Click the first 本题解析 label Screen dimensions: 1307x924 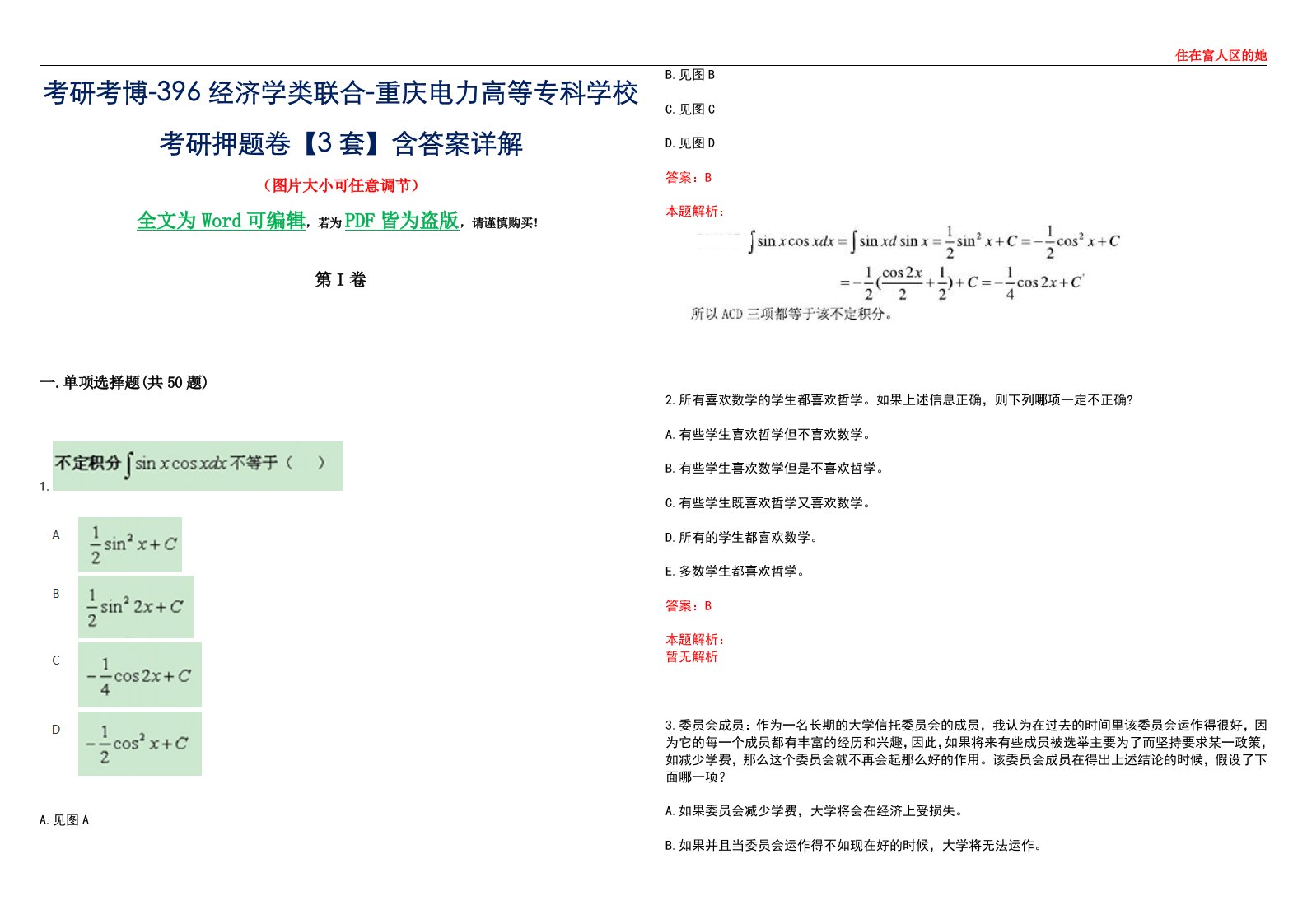(695, 212)
